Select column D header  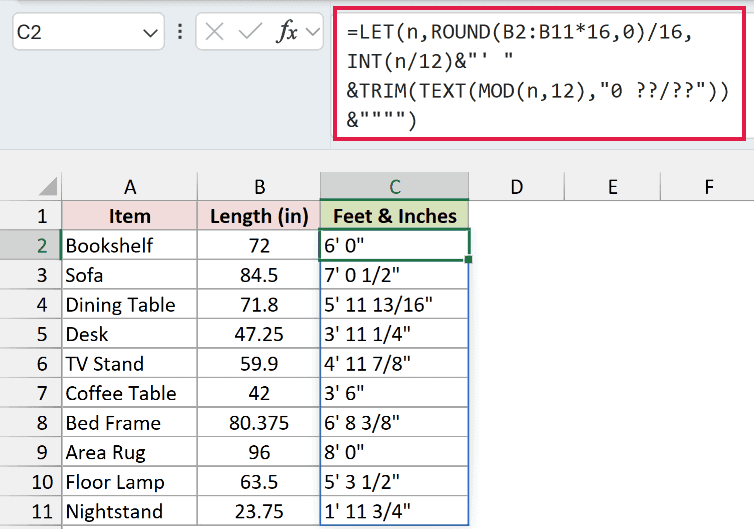(x=516, y=187)
